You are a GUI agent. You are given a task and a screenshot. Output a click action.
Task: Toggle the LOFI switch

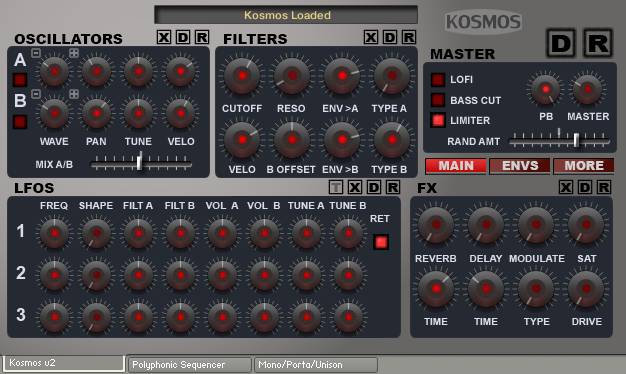click(438, 80)
